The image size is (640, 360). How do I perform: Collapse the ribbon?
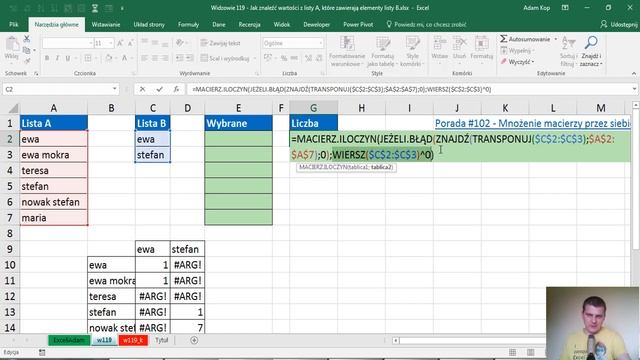[633, 73]
